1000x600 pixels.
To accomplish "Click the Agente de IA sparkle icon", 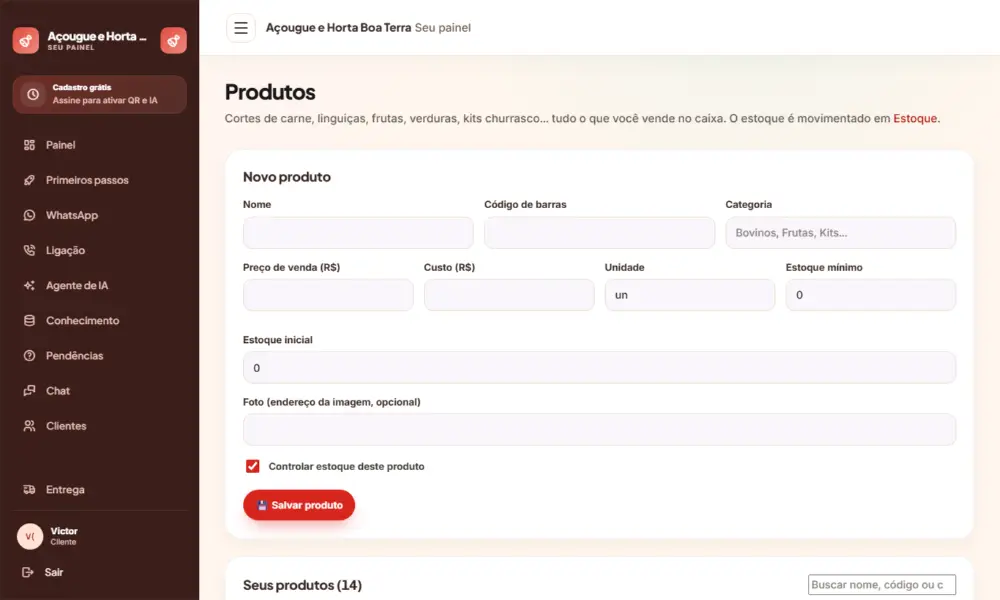I will tap(29, 286).
